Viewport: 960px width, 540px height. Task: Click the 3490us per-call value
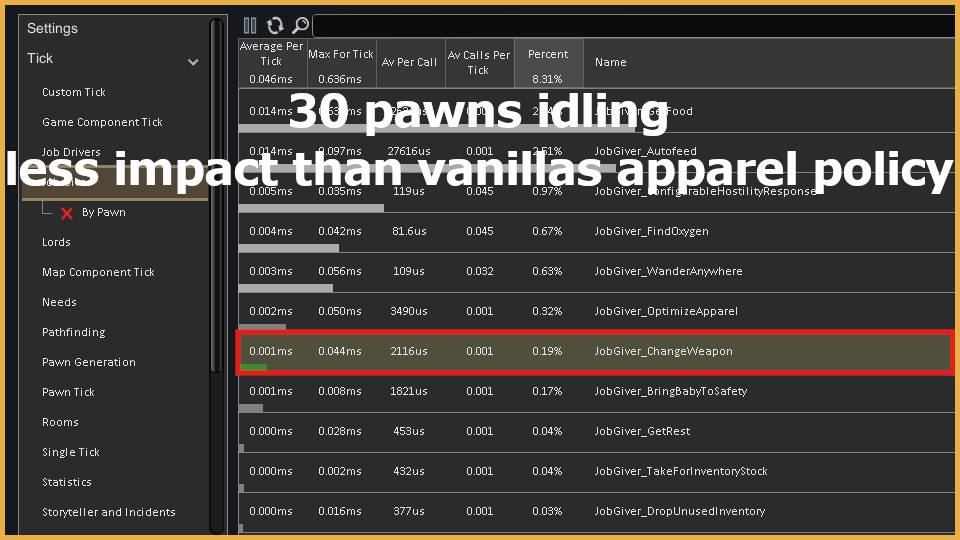[408, 311]
